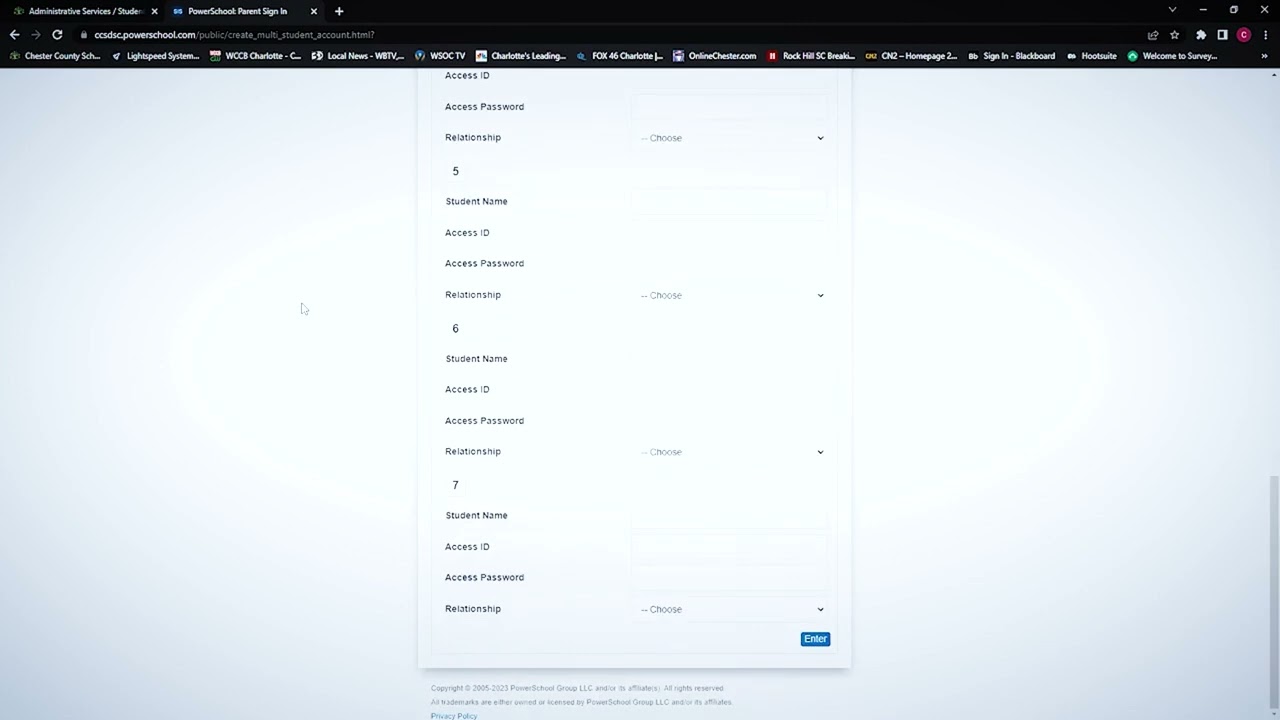This screenshot has width=1280, height=720.
Task: Reload the PowerSchool page
Action: [x=57, y=35]
